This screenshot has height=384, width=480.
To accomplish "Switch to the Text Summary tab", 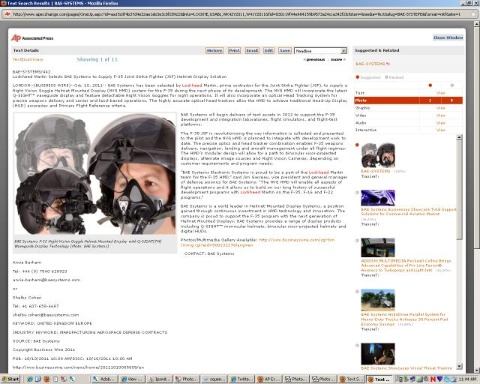I will 28,59.
